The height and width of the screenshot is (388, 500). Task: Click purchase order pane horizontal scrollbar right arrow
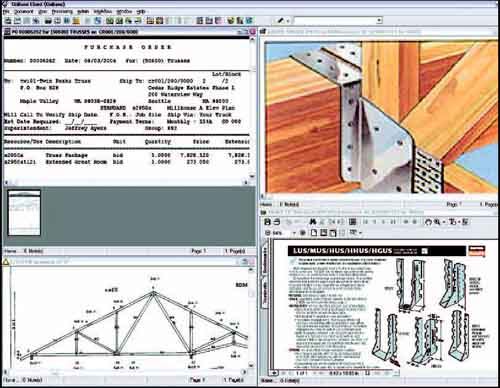coord(246,182)
